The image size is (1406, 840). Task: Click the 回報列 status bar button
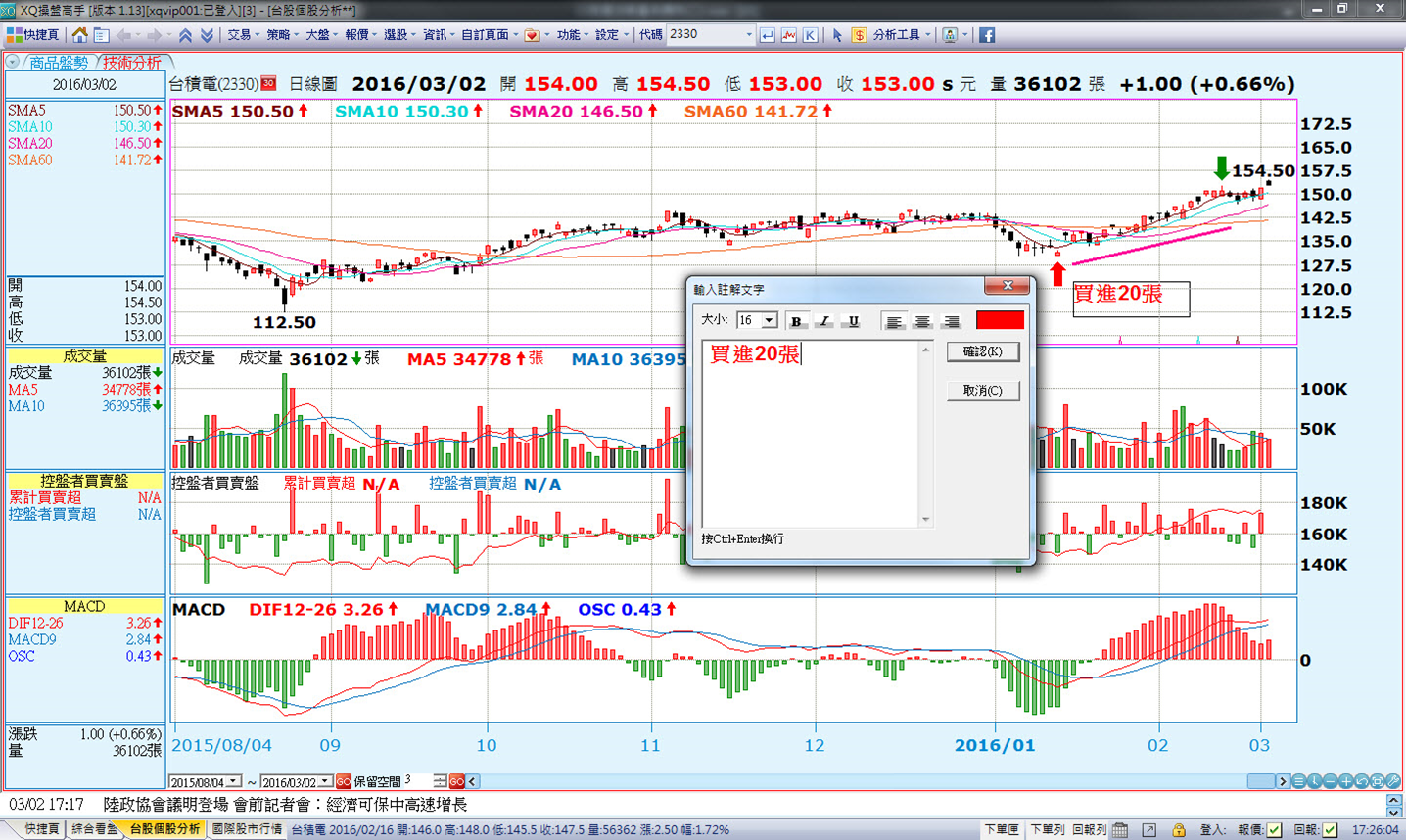tap(1089, 829)
